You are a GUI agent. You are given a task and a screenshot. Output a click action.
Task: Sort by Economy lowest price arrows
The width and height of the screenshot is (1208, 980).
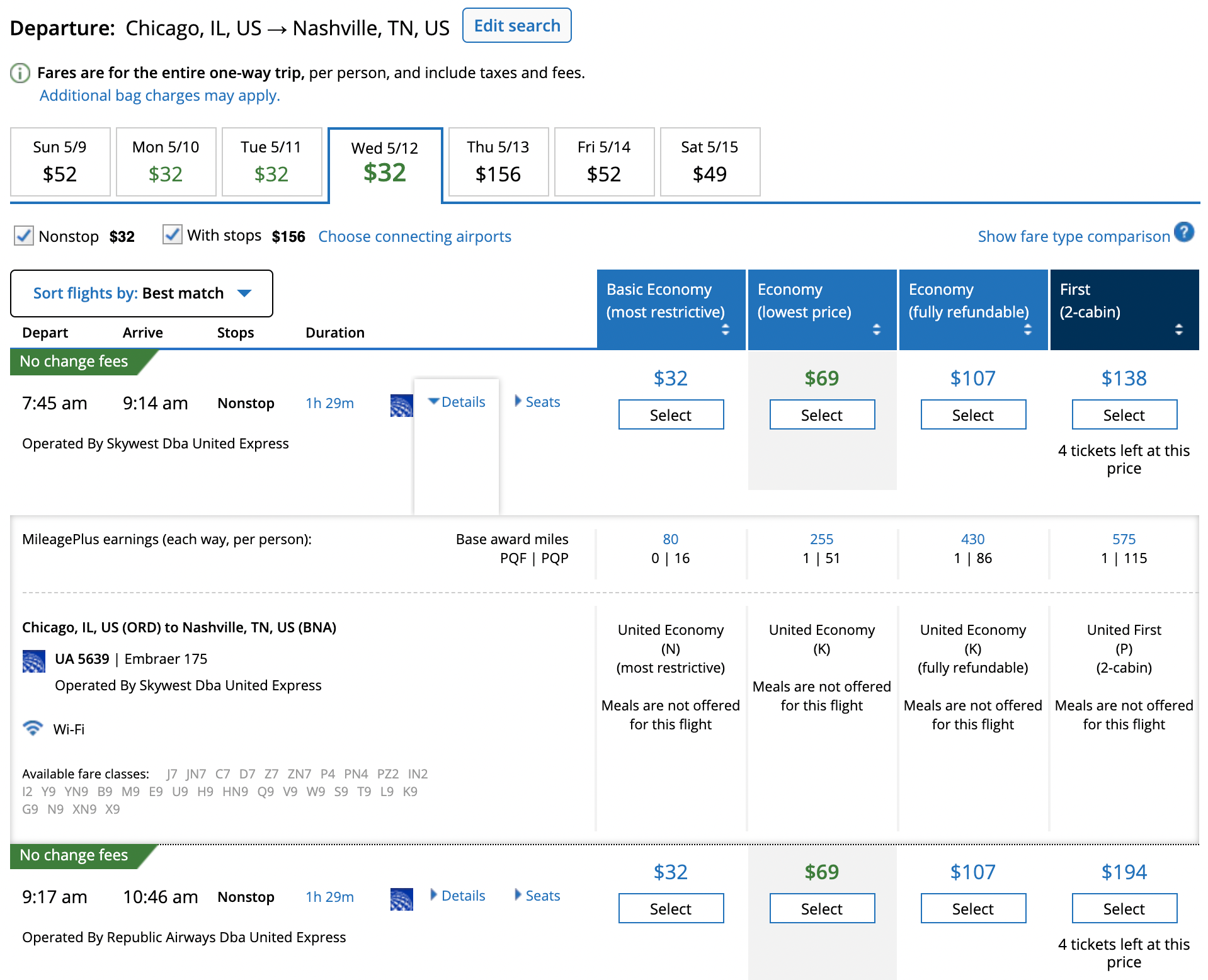click(877, 329)
